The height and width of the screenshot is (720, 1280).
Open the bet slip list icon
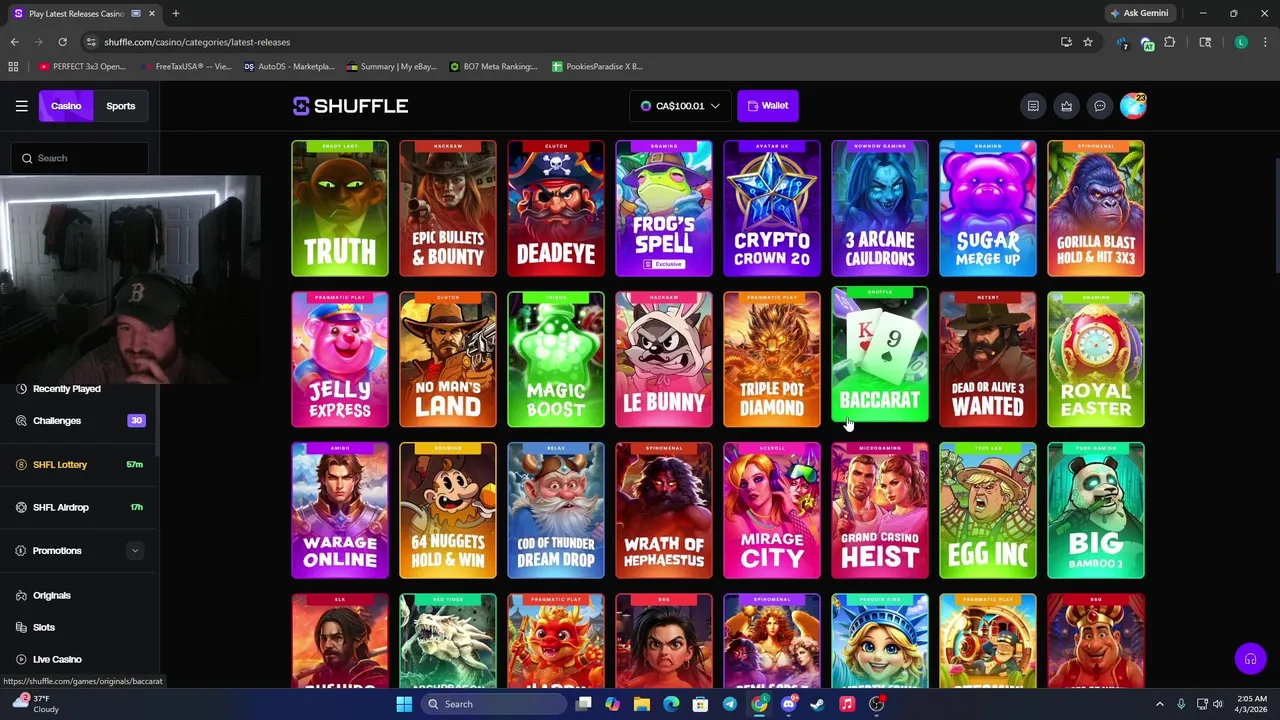click(1033, 106)
